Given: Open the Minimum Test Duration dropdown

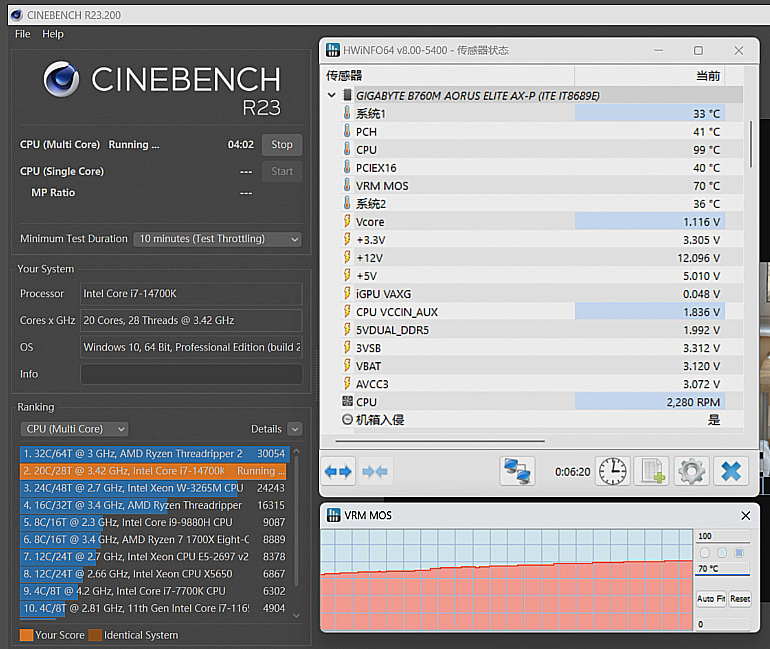Looking at the screenshot, I should pos(218,239).
